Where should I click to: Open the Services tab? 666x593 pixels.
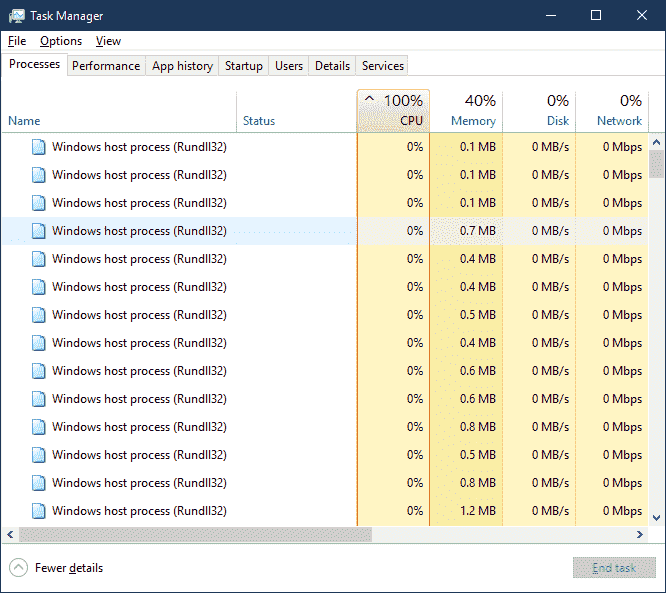tap(383, 66)
